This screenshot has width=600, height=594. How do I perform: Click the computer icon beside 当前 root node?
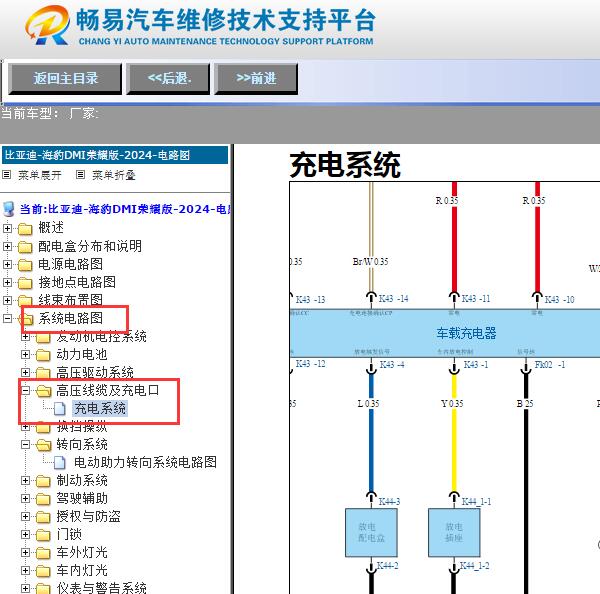[x=8, y=209]
